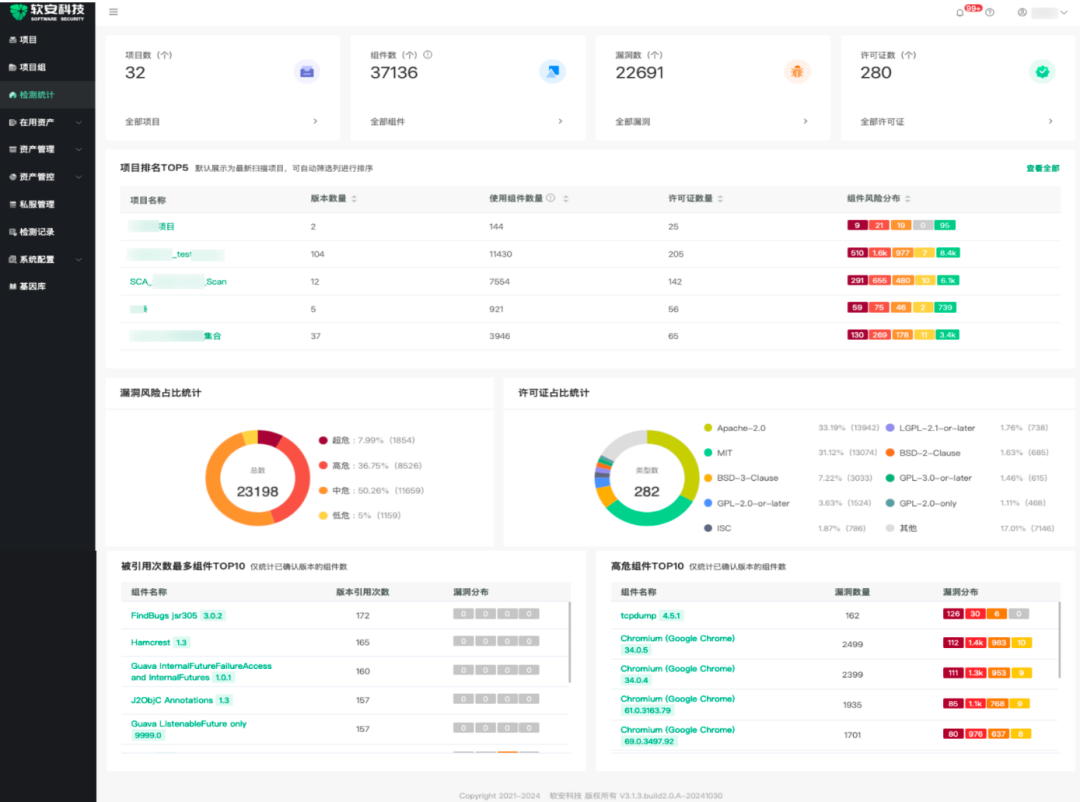Sort table by 版本数量 column
Screen dimensions: 1080x802
(333, 198)
